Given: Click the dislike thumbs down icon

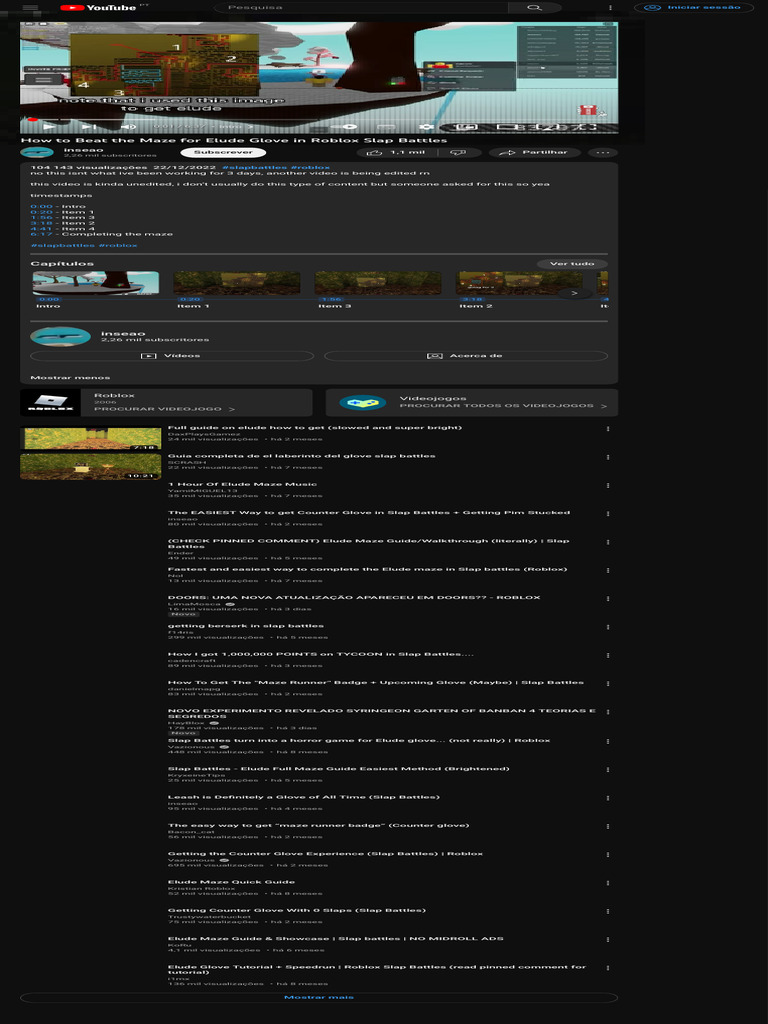Looking at the screenshot, I should (458, 153).
